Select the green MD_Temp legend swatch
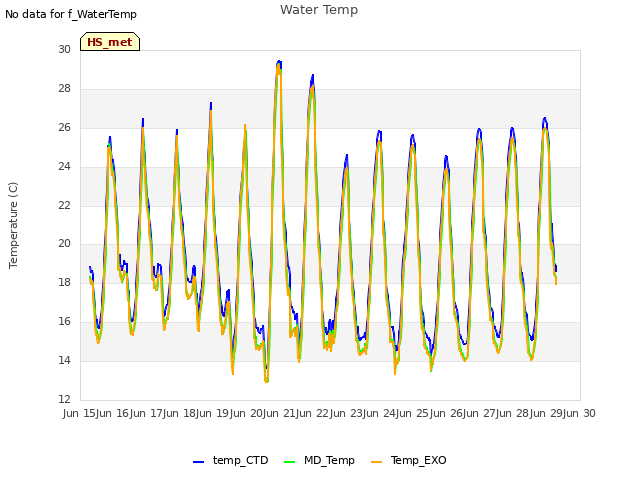This screenshot has height=480, width=640. [x=289, y=462]
